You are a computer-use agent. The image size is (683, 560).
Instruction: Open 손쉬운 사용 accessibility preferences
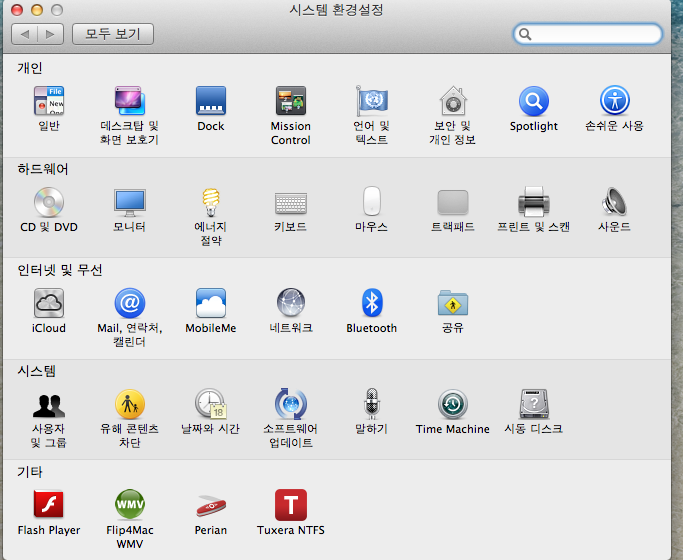click(615, 101)
